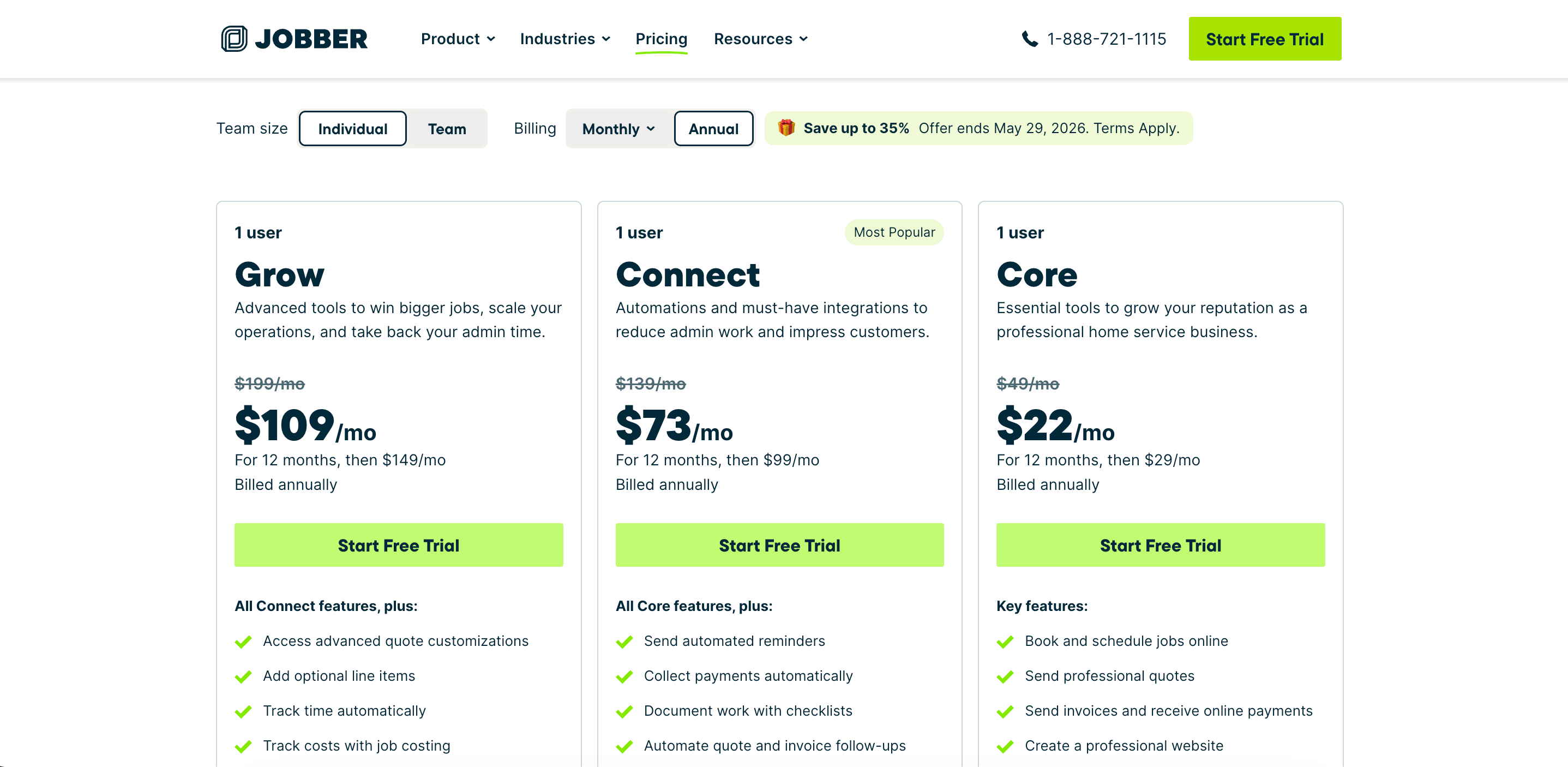Click 'For 12 months, then $29/mo' text

[1099, 460]
